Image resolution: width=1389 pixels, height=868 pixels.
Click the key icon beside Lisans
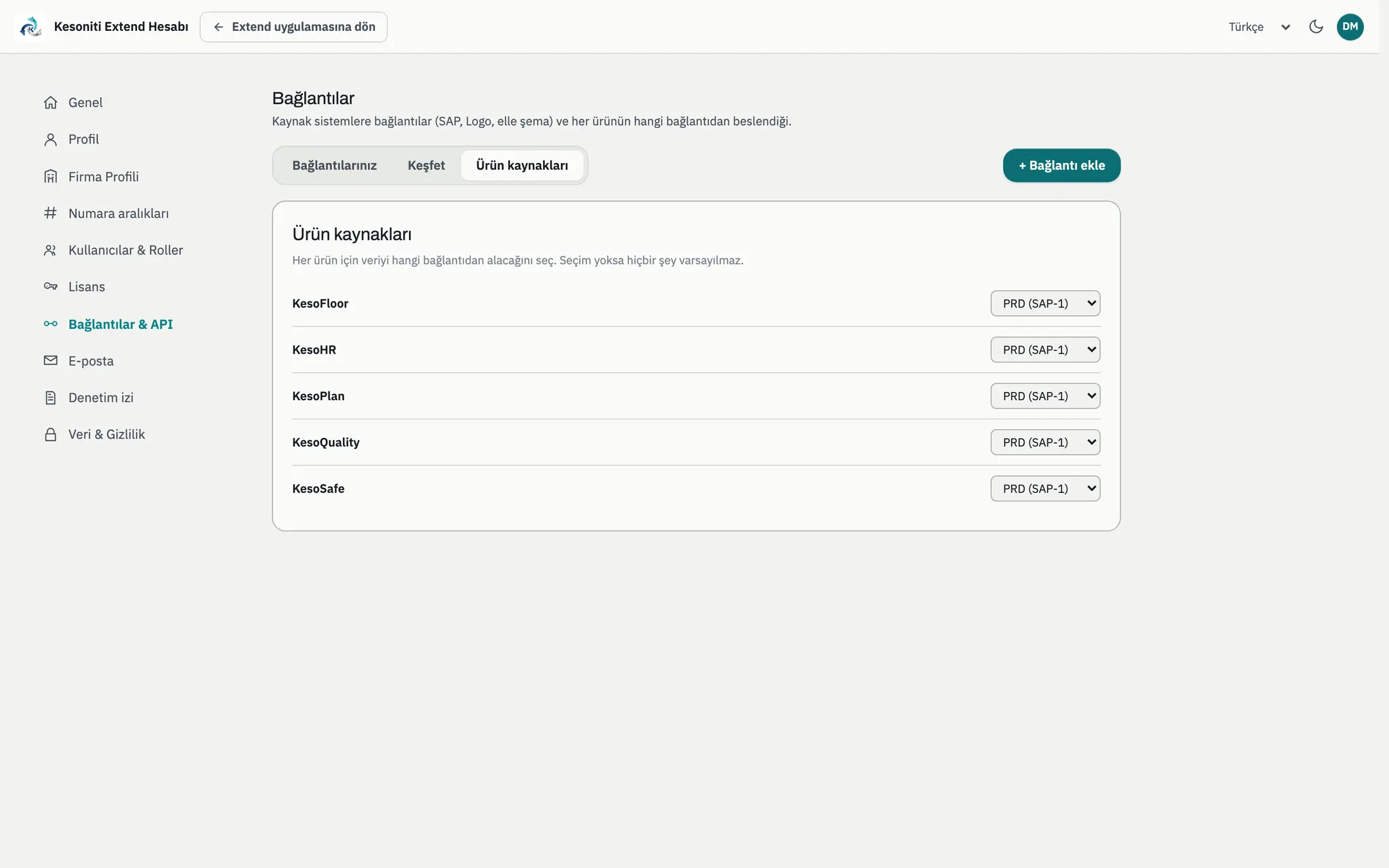coord(51,287)
